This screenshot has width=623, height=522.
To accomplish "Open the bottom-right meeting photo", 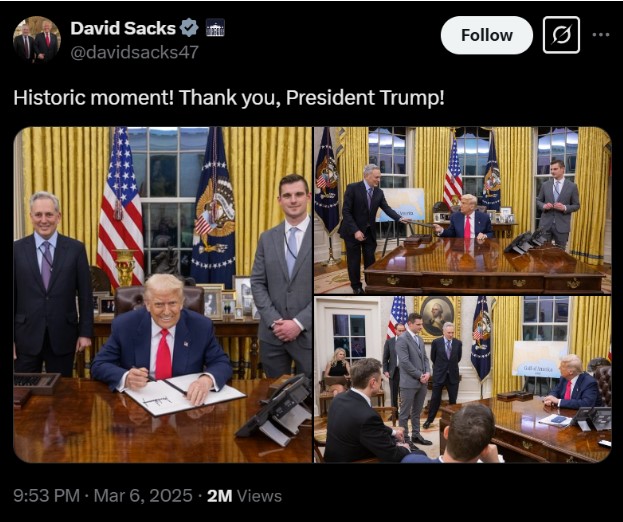I will (462, 379).
